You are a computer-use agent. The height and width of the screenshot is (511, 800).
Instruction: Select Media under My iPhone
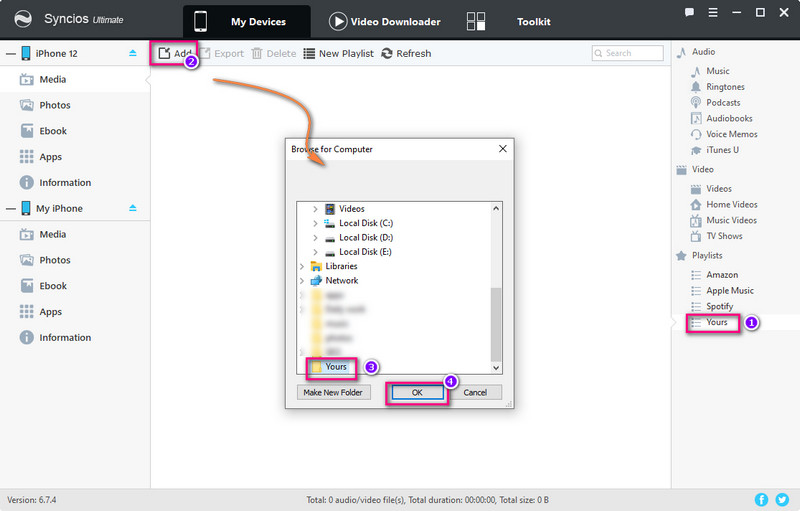coord(75,234)
